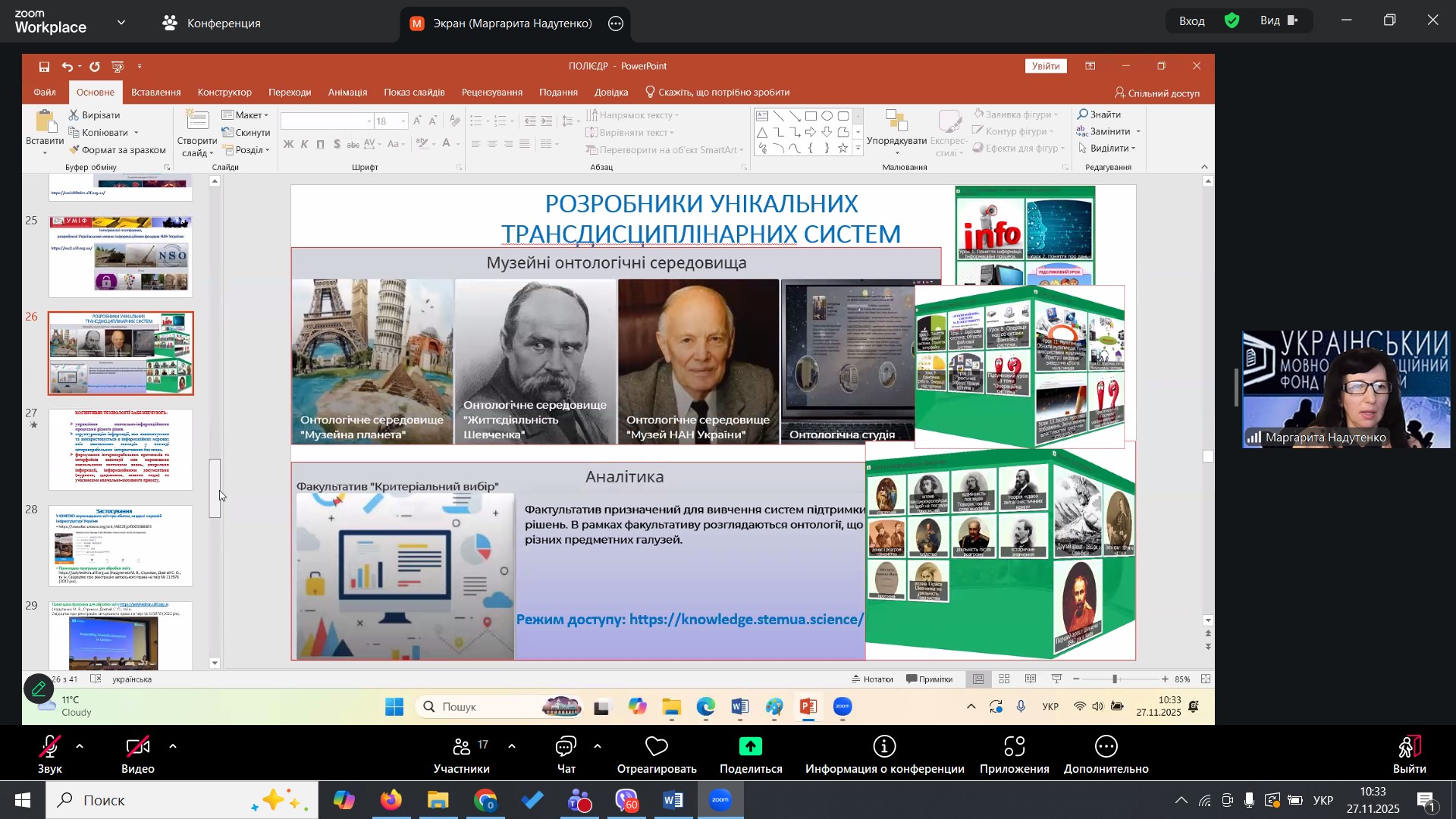This screenshot has height=819, width=1456.
Task: Click the Zoom Share screen icon
Action: pos(750,748)
